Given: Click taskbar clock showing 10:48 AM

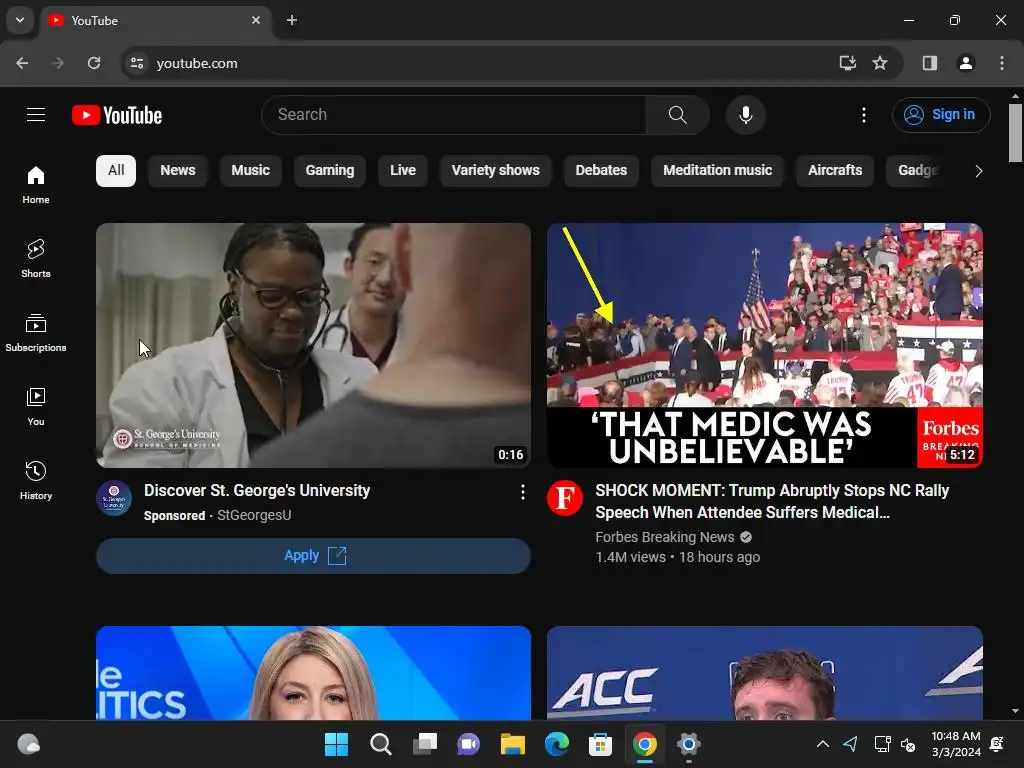Looking at the screenshot, I should pyautogui.click(x=955, y=744).
